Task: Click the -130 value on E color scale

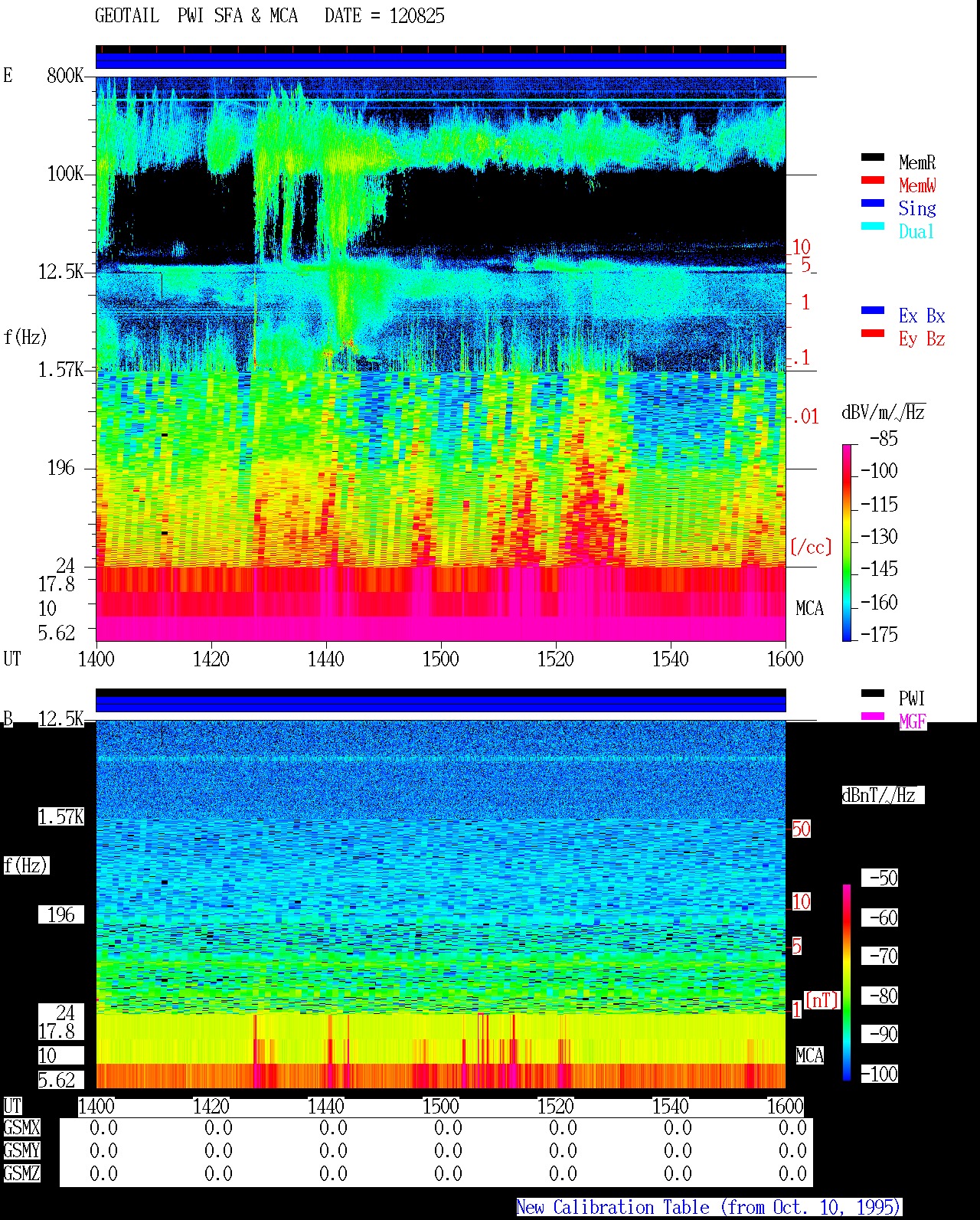Action: (878, 537)
